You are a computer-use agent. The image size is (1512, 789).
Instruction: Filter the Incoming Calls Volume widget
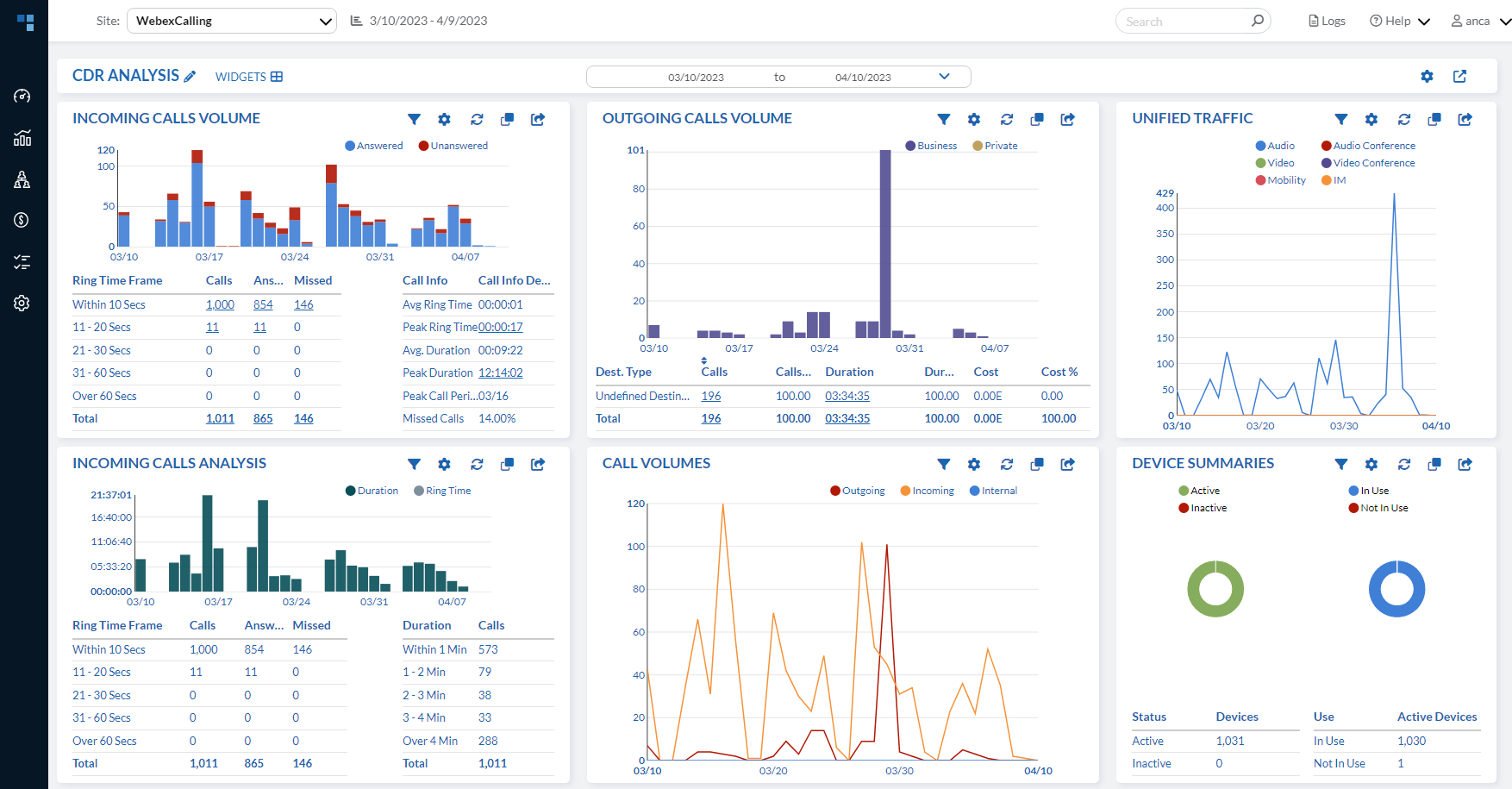[x=414, y=119]
